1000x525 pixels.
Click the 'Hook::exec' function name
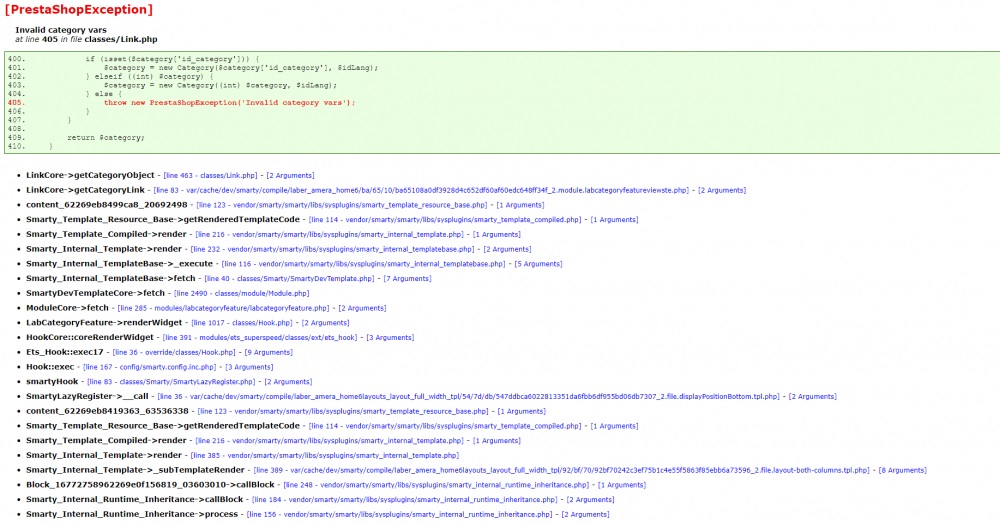pos(50,367)
